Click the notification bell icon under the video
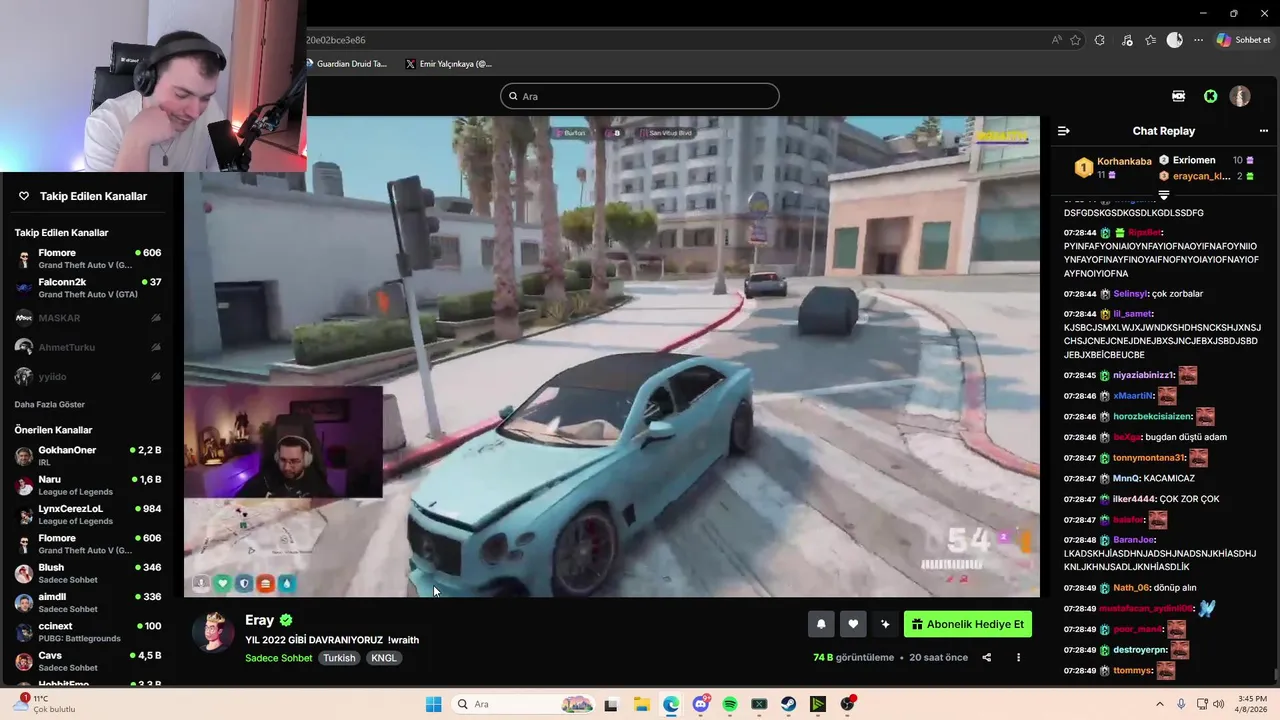The width and height of the screenshot is (1280, 720). pyautogui.click(x=821, y=624)
